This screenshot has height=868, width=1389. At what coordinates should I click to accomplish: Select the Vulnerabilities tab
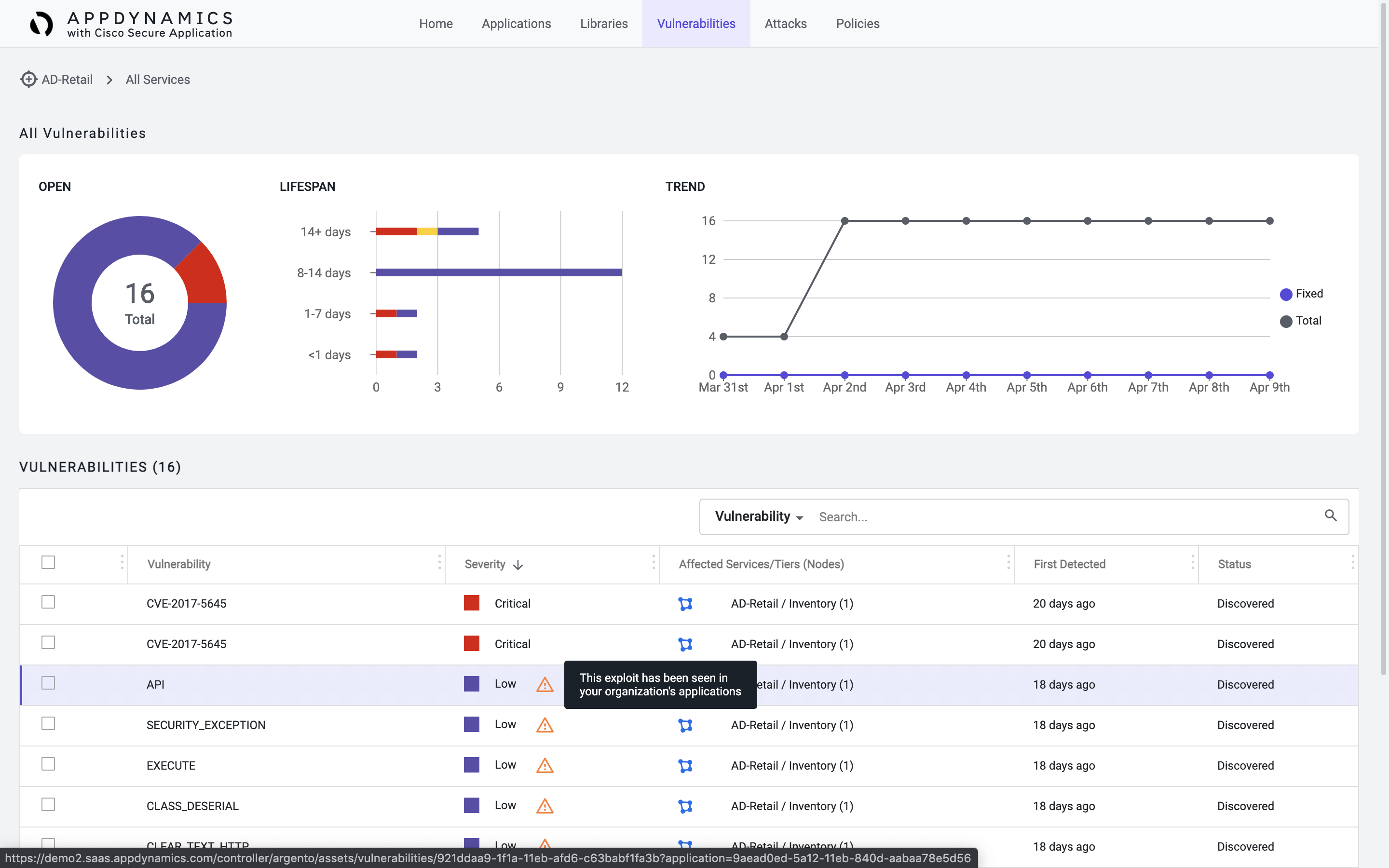(696, 24)
